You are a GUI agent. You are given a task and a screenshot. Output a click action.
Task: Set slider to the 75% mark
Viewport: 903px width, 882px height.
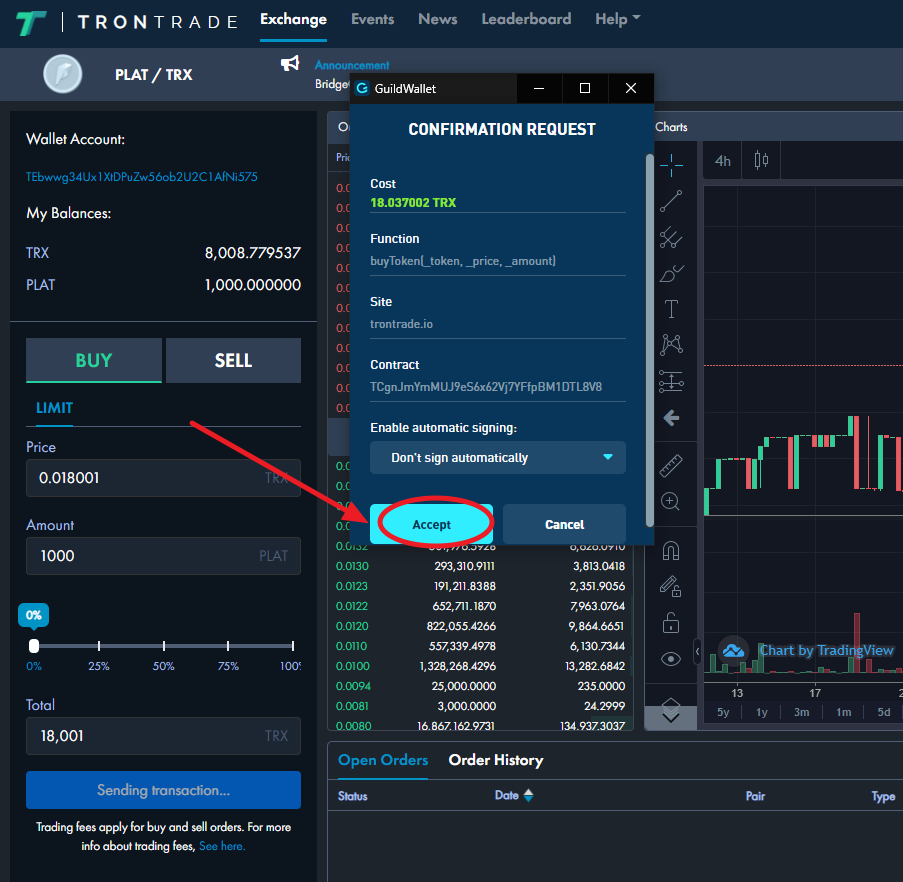click(228, 646)
